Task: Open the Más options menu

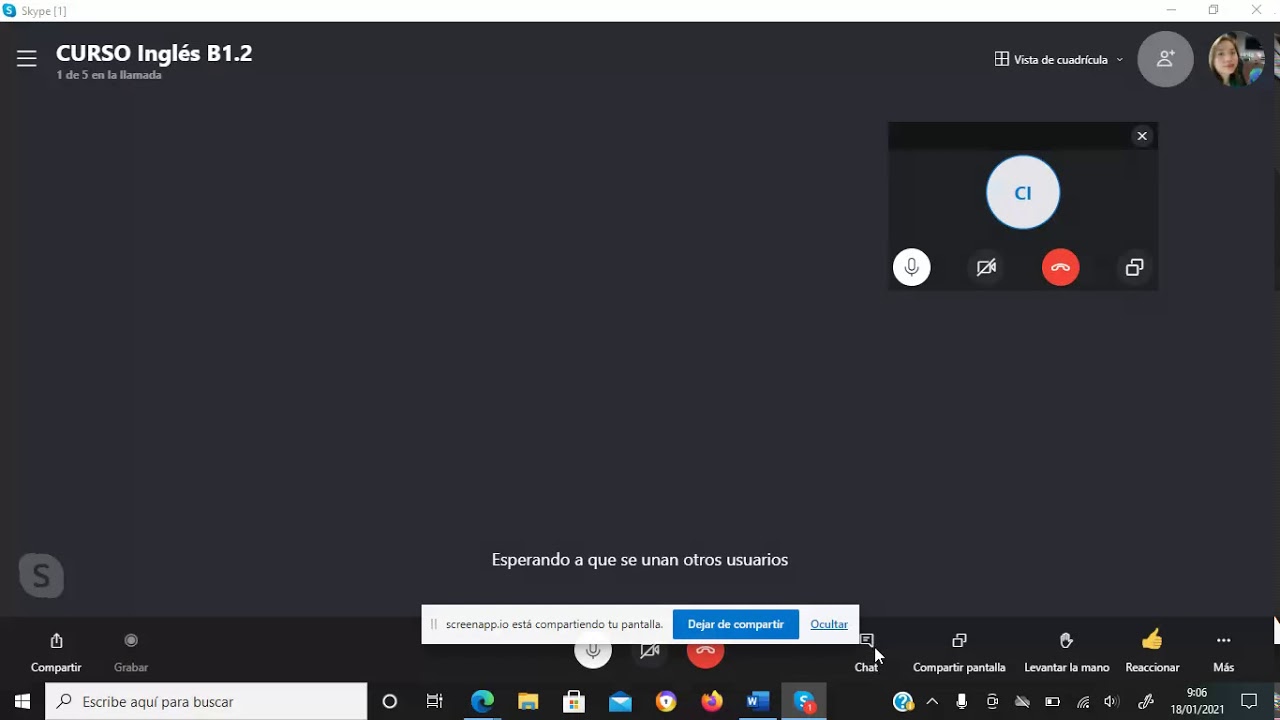Action: [1223, 652]
